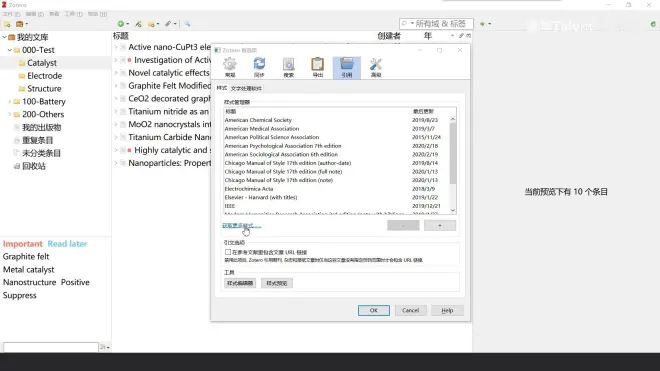Click the Add Attachment paperclip icon
The width and height of the screenshot is (660, 371).
[x=168, y=24]
